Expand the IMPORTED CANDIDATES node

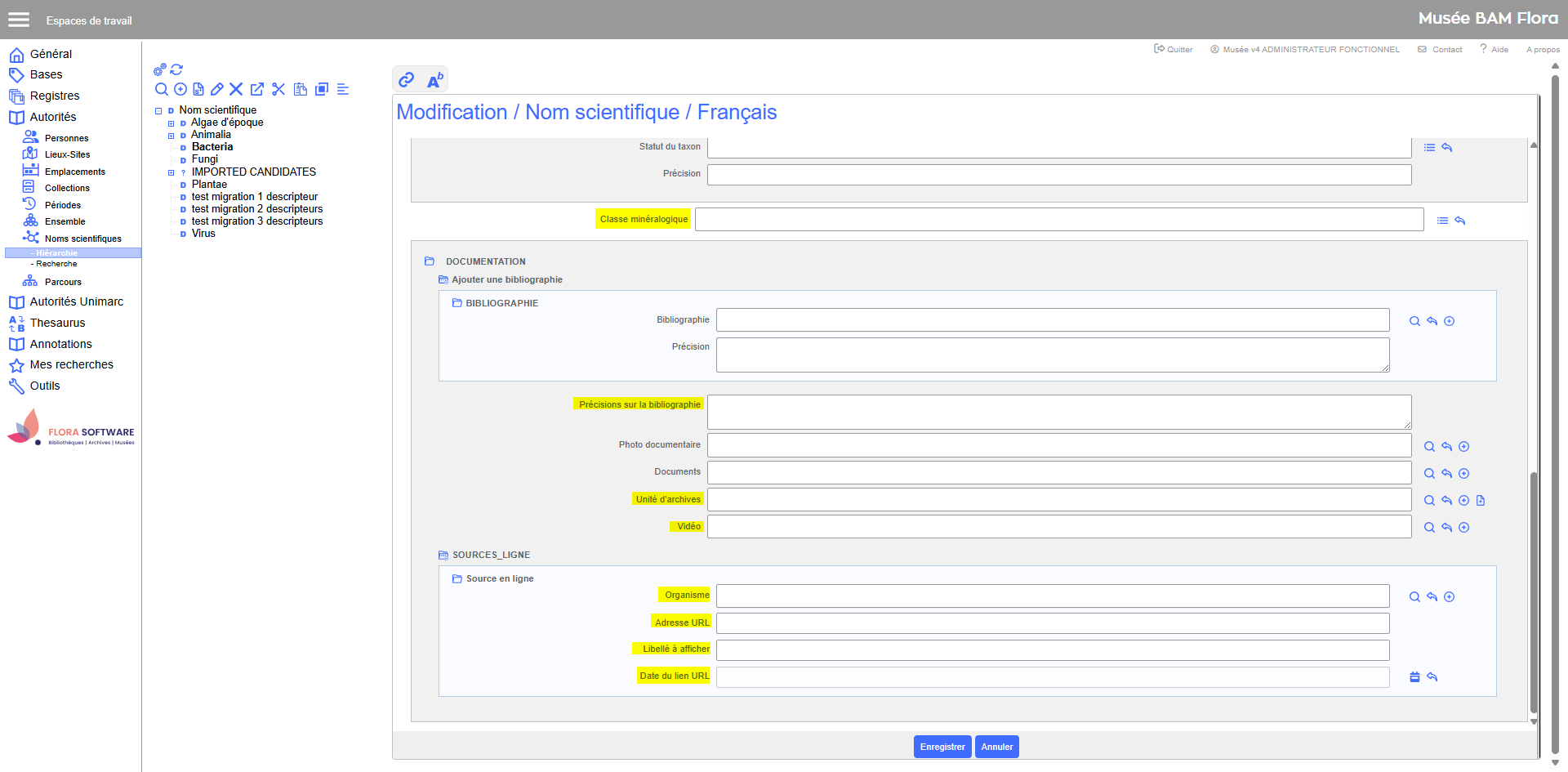coord(171,172)
